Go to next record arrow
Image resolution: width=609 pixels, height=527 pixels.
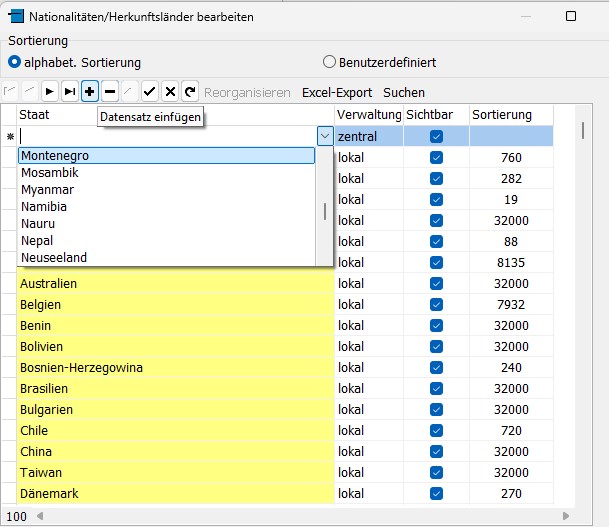(50, 92)
